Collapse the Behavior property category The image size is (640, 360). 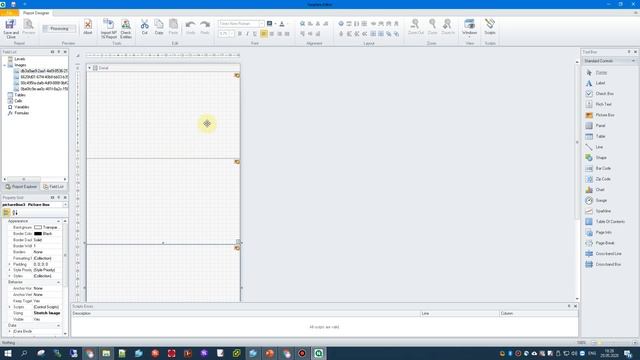(58, 282)
